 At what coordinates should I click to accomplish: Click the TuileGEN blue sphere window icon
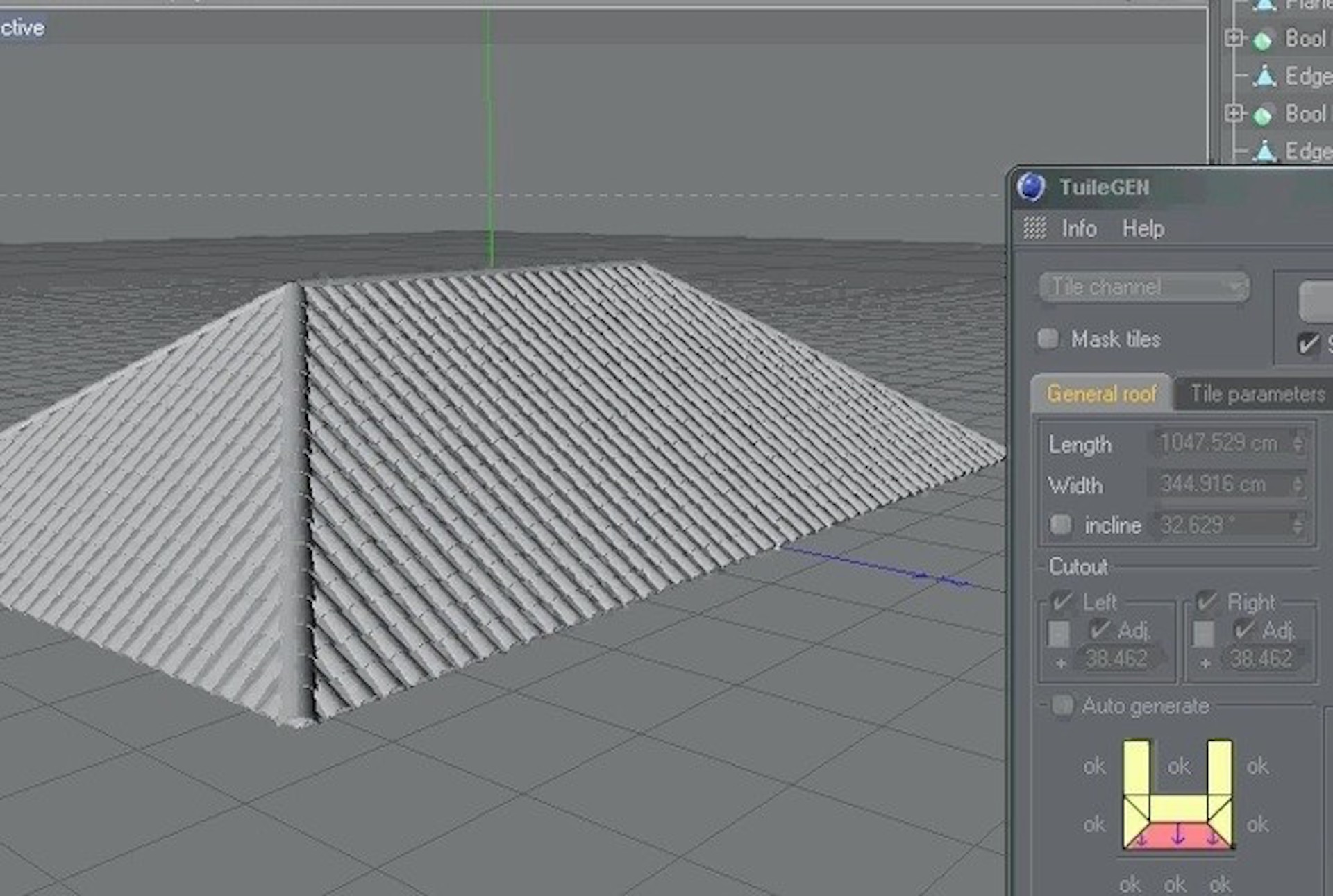1031,187
